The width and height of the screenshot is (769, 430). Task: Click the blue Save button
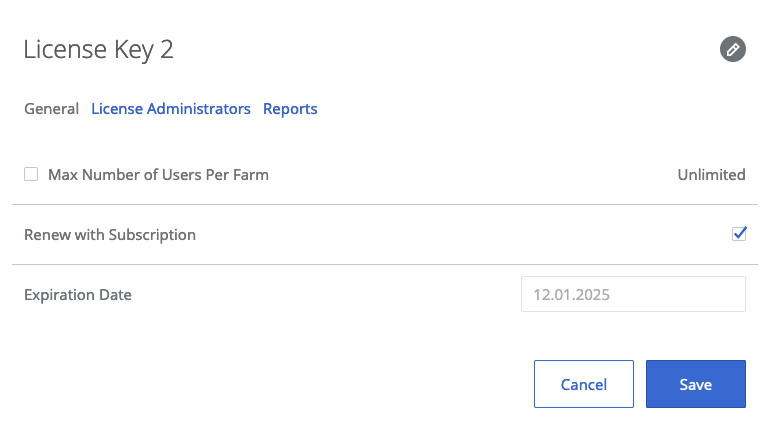695,384
